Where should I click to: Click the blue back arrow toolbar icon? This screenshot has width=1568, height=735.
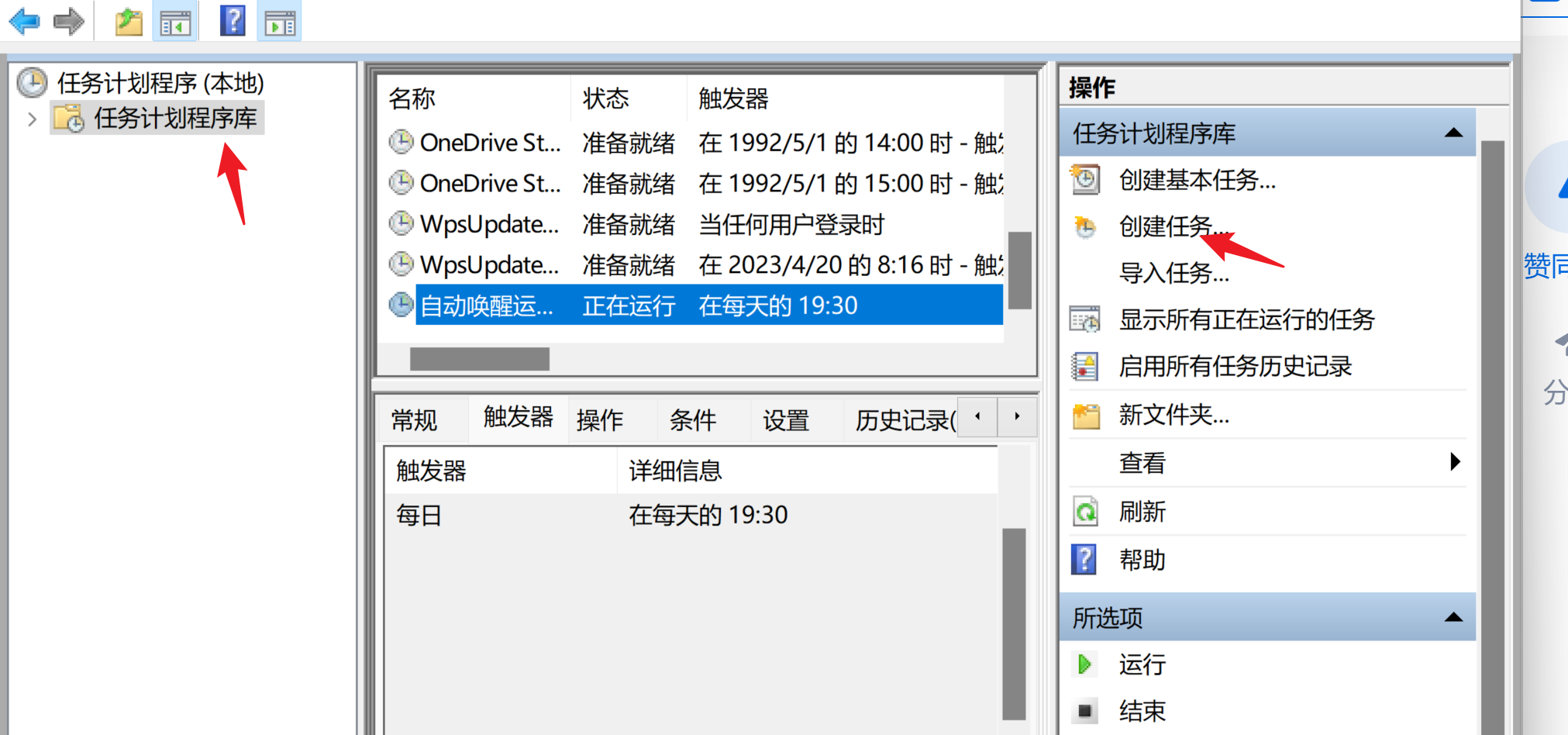(x=24, y=21)
